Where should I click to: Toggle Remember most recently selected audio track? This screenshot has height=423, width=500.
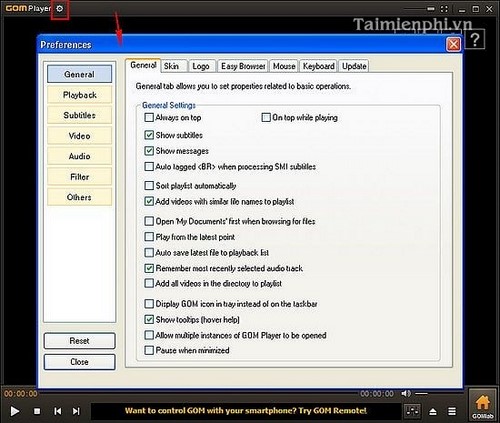(x=149, y=268)
